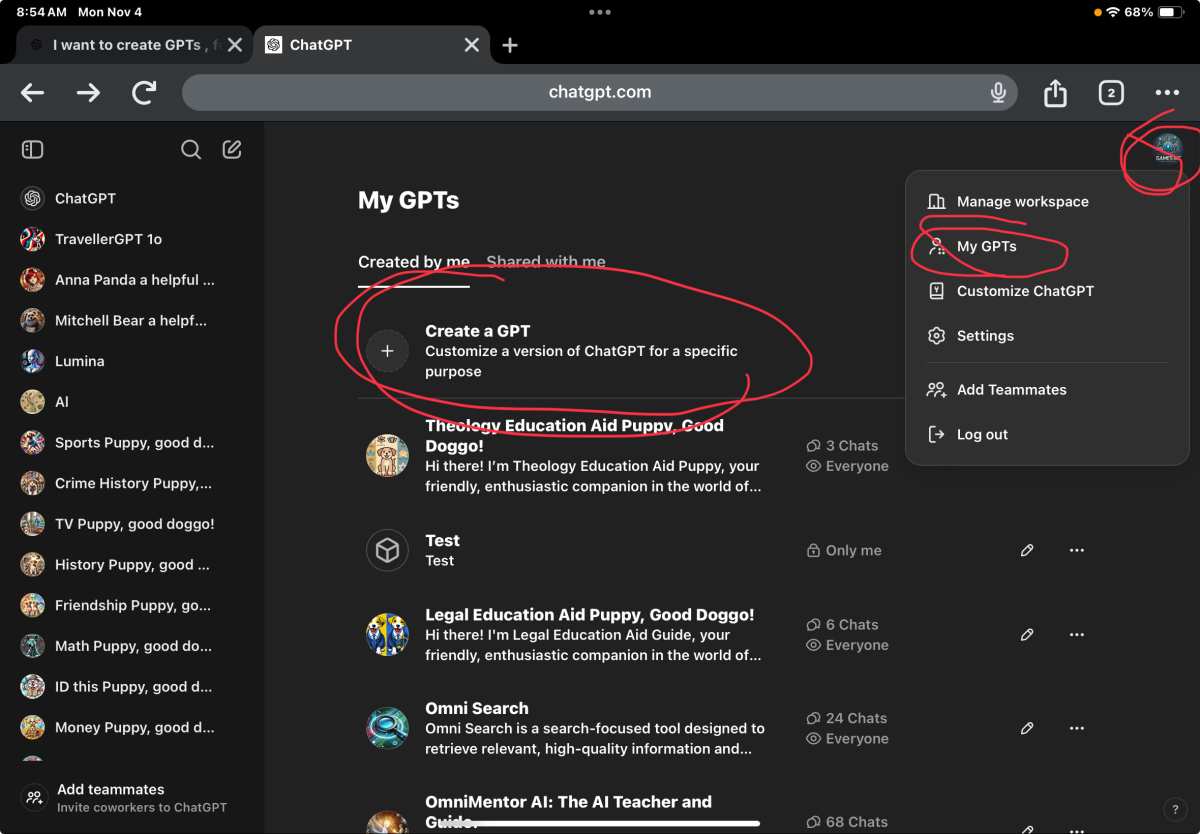Click the profile avatar in top right
This screenshot has width=1200, height=834.
tap(1168, 149)
